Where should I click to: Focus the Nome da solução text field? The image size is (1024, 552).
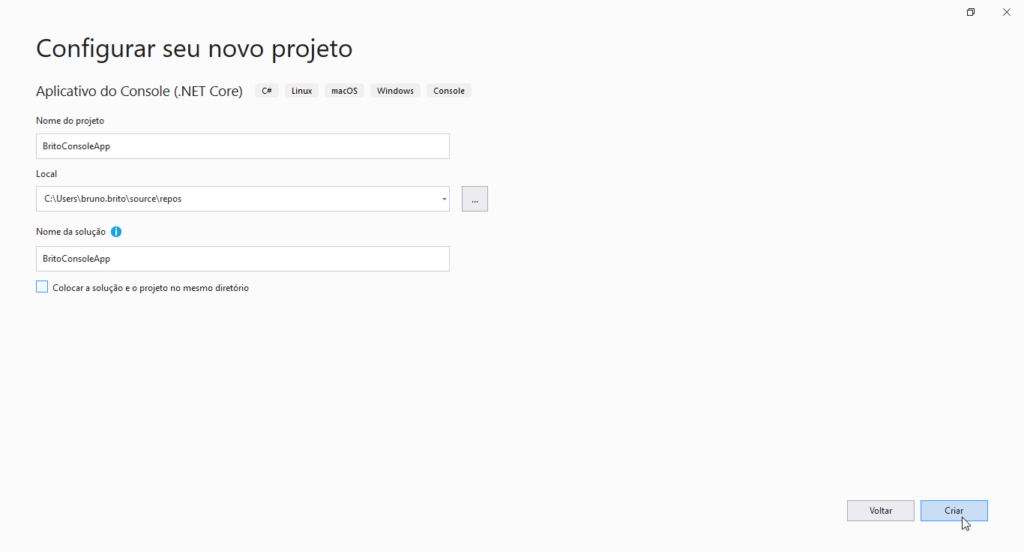[243, 259]
